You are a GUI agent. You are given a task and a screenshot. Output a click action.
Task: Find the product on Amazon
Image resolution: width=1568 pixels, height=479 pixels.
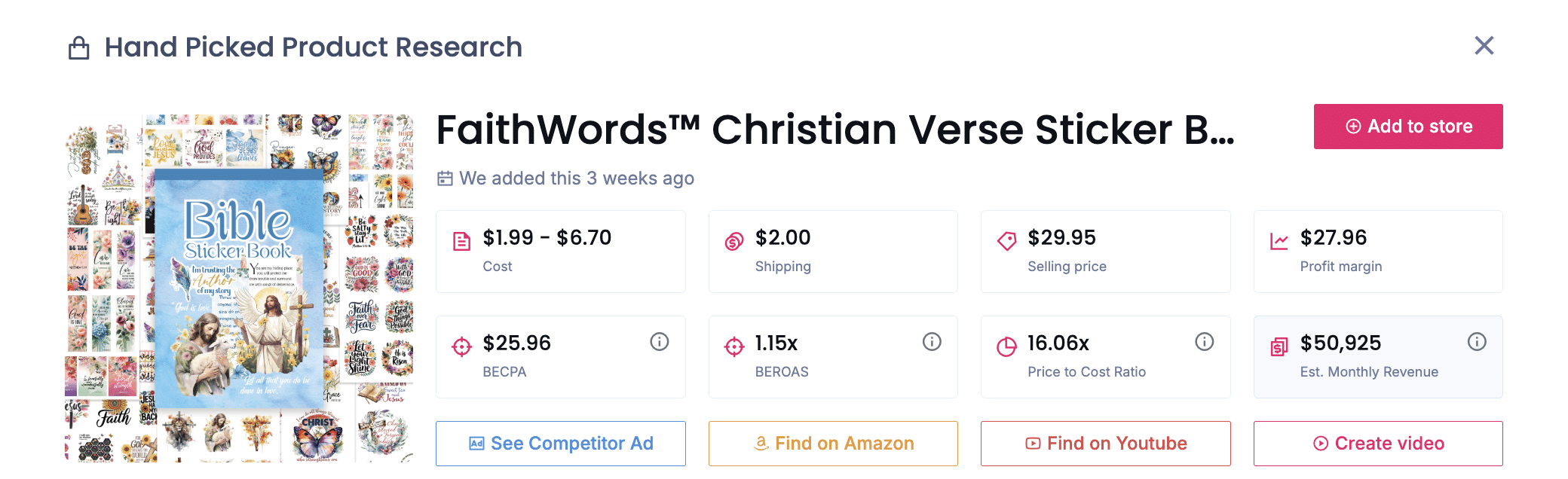833,444
